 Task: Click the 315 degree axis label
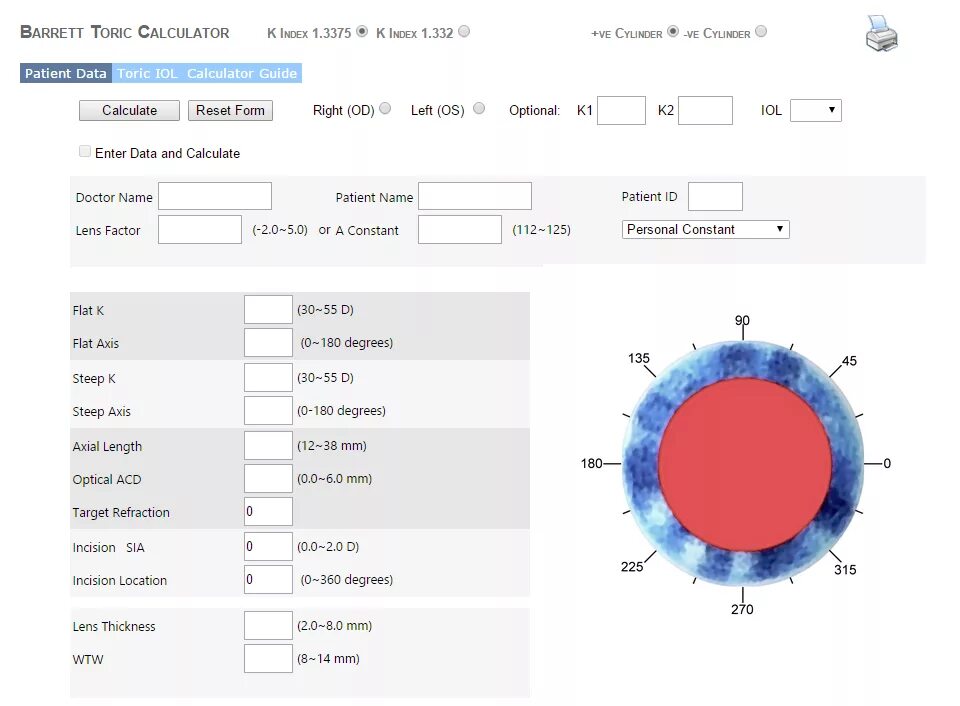pos(845,569)
